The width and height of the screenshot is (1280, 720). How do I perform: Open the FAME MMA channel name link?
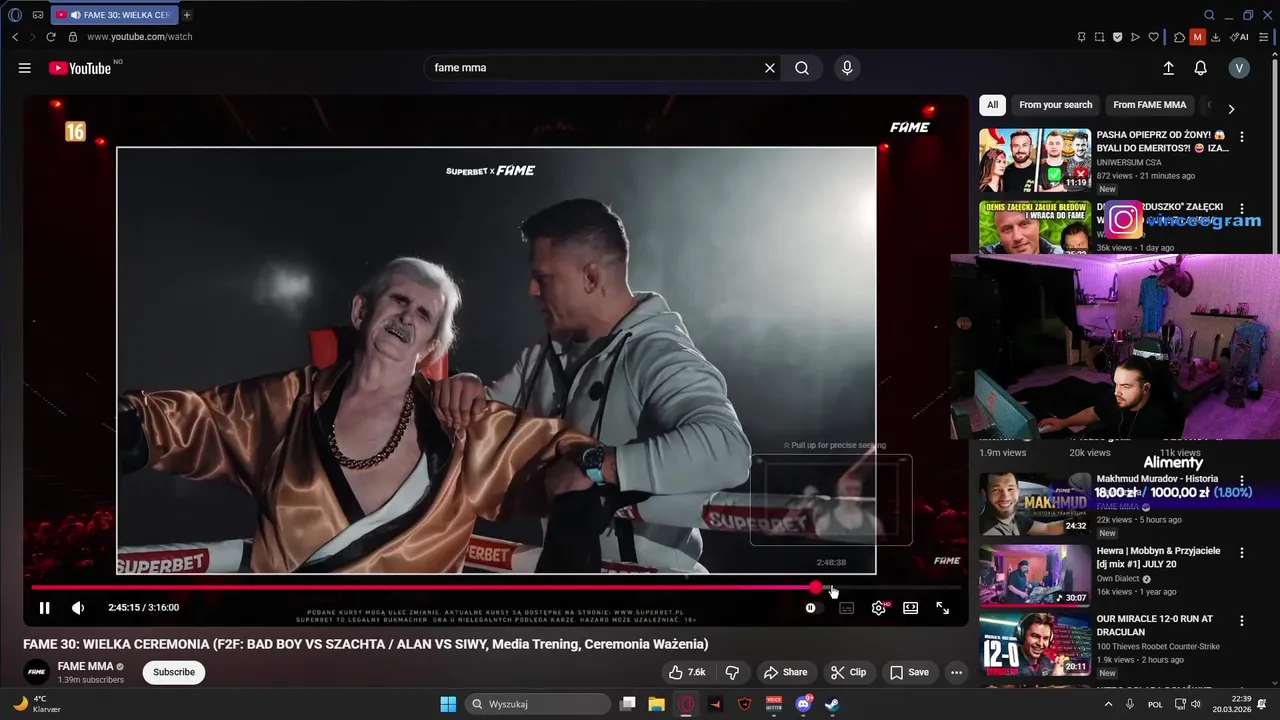tap(85, 666)
